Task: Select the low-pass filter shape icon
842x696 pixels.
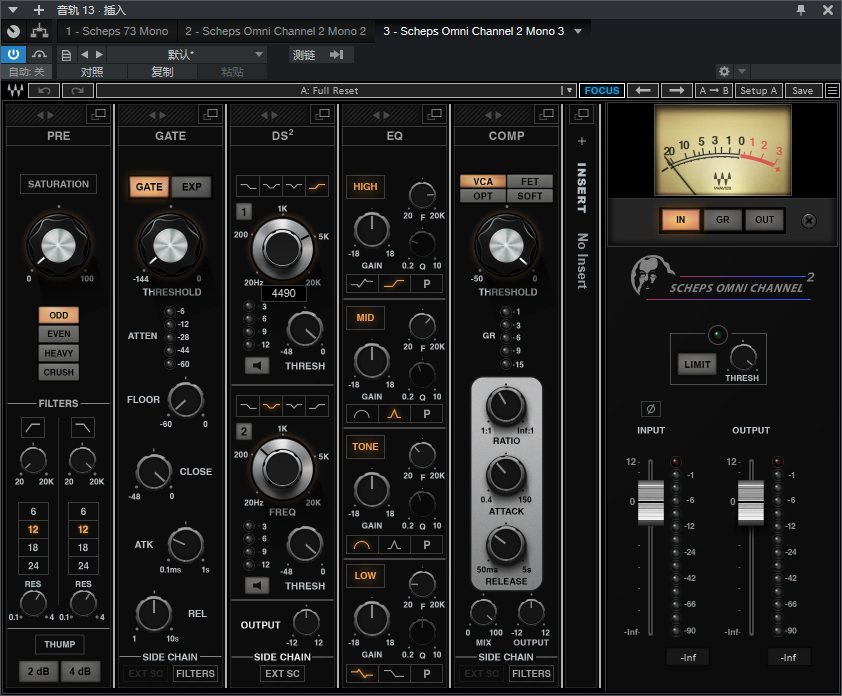Action: point(83,427)
